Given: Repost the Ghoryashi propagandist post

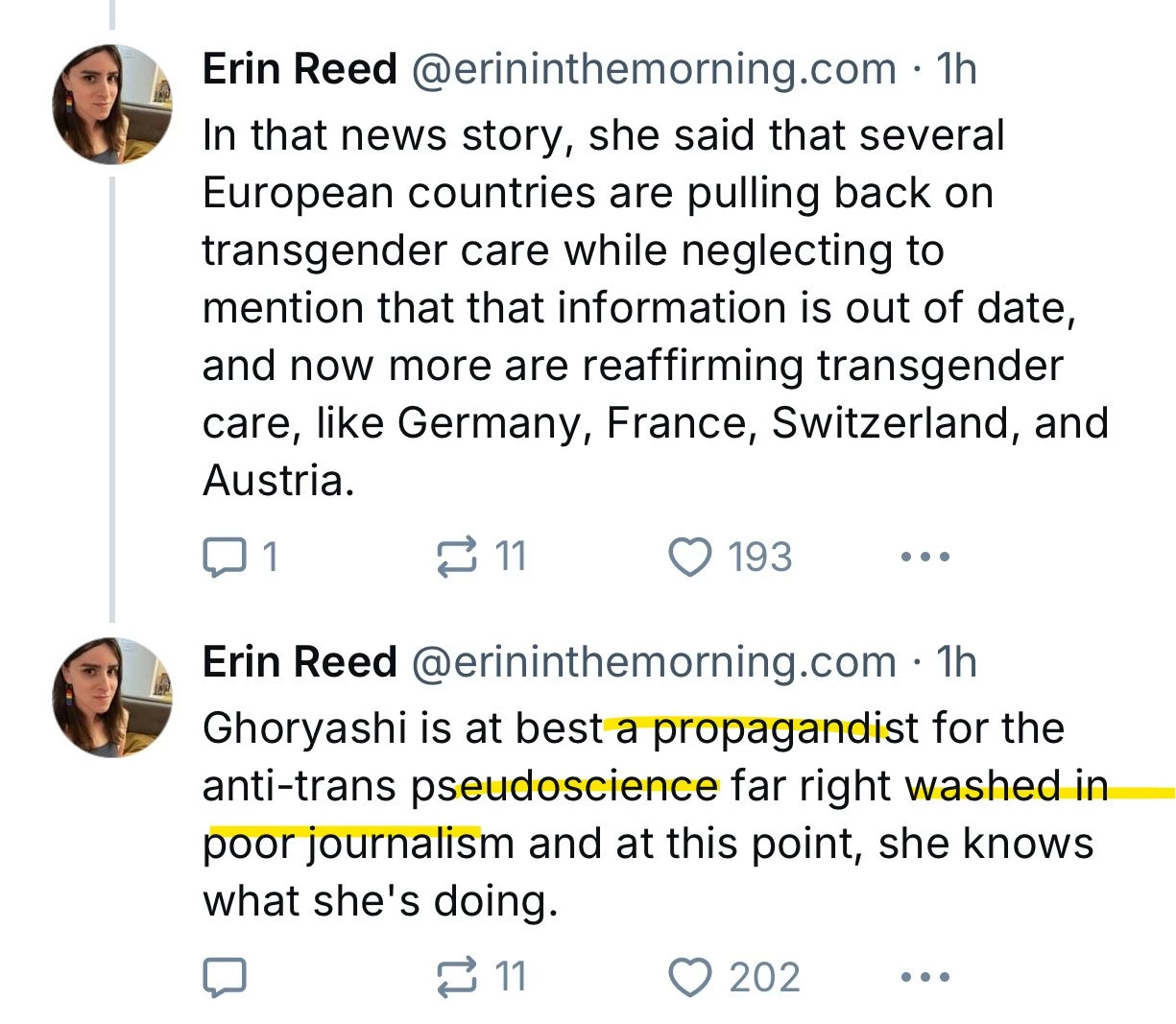Looking at the screenshot, I should 456,977.
